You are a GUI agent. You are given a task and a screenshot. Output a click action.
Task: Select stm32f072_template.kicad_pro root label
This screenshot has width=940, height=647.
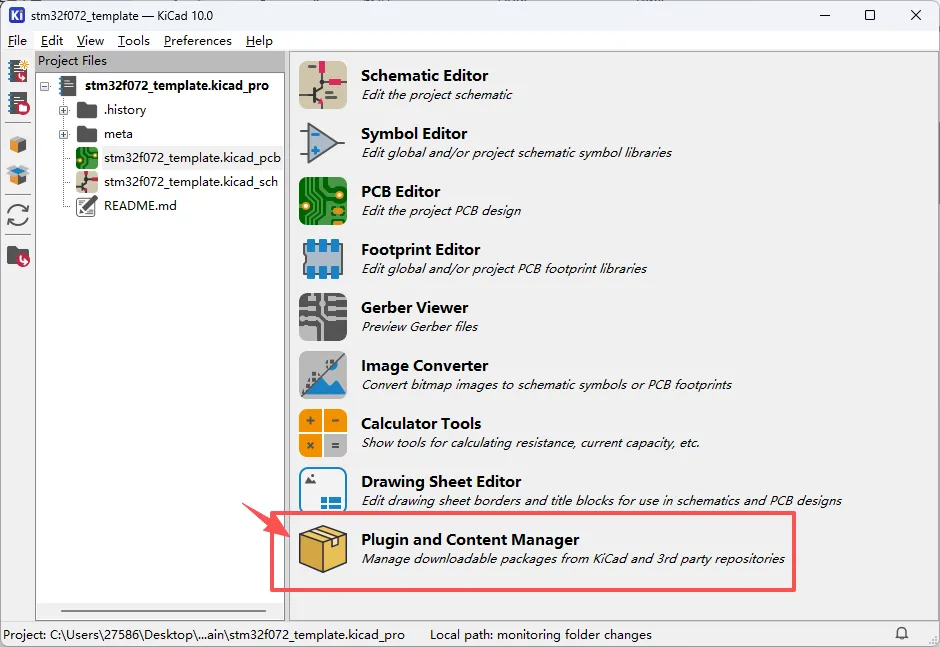[176, 86]
